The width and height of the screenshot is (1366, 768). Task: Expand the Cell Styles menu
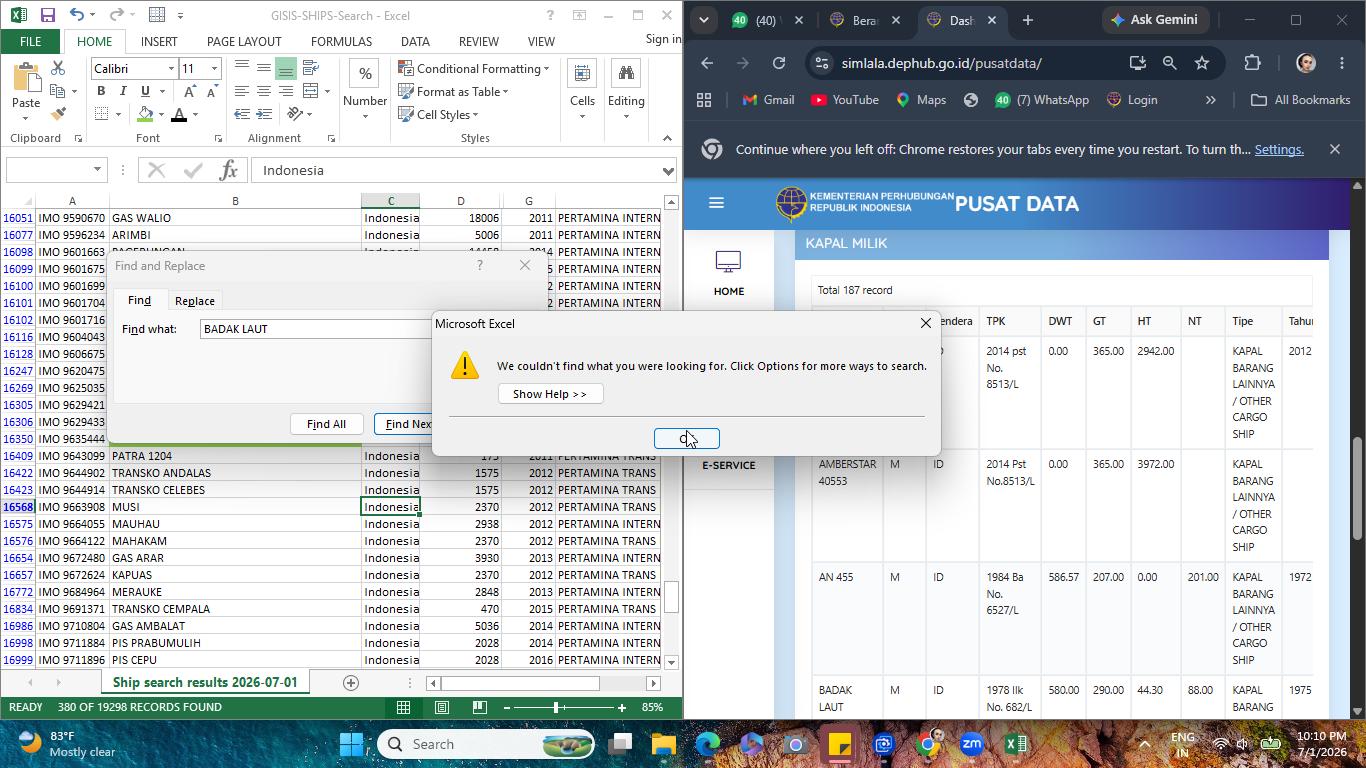439,114
